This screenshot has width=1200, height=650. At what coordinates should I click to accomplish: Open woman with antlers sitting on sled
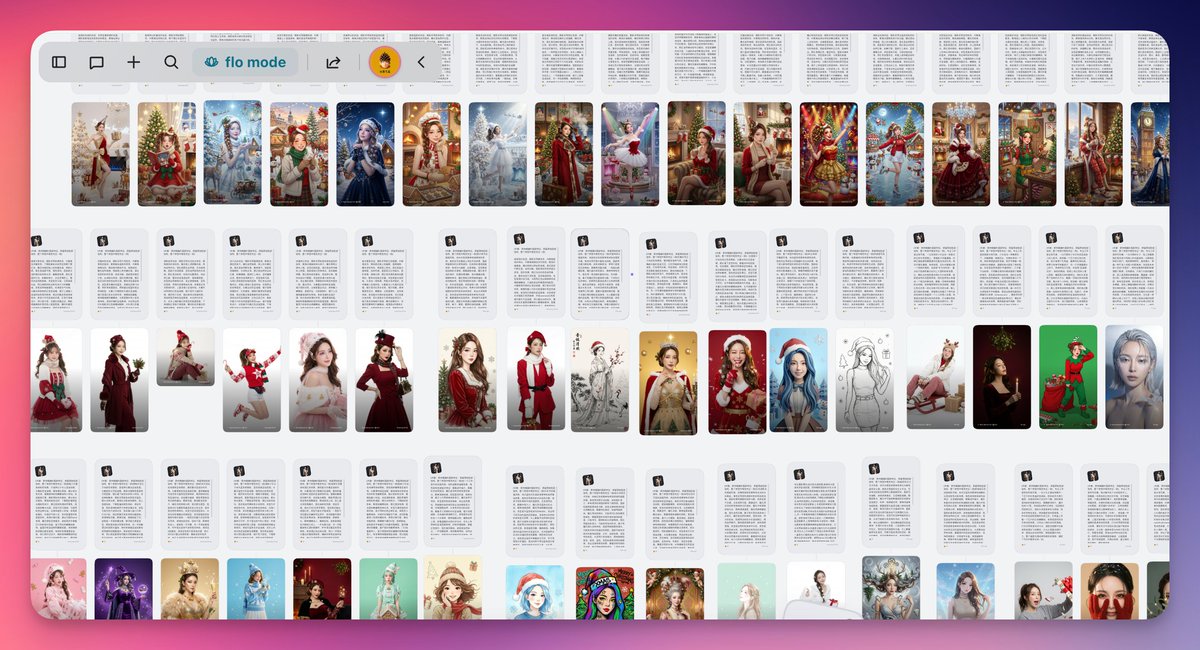coord(935,377)
